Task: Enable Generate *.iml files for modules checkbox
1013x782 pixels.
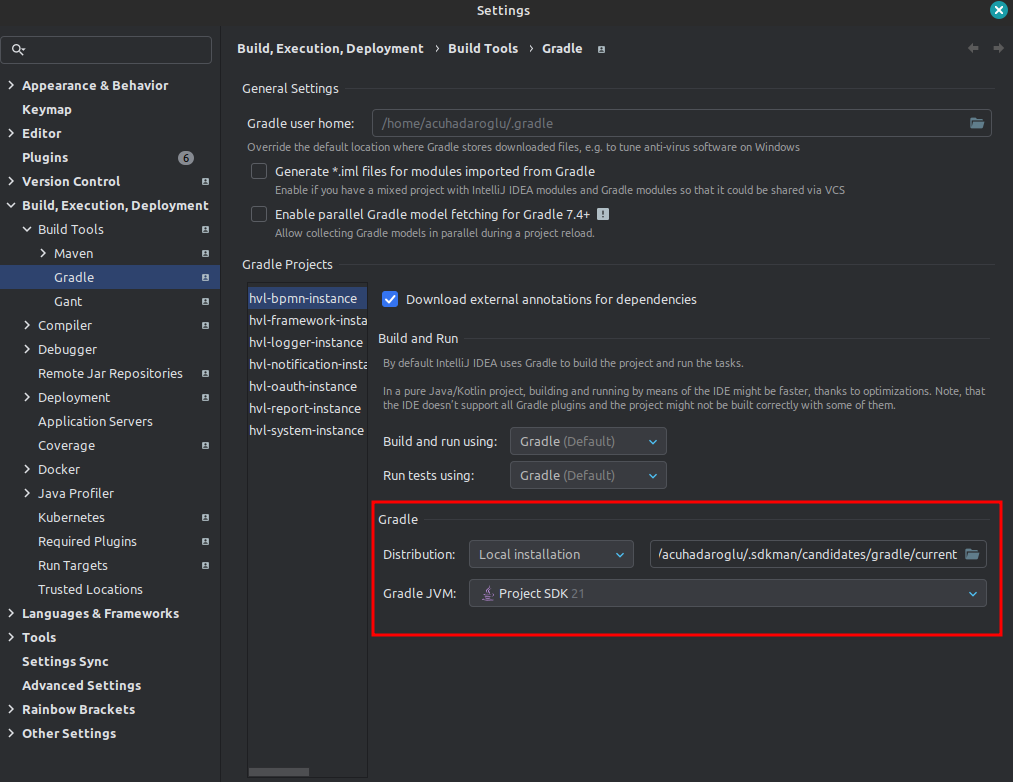Action: pyautogui.click(x=259, y=171)
